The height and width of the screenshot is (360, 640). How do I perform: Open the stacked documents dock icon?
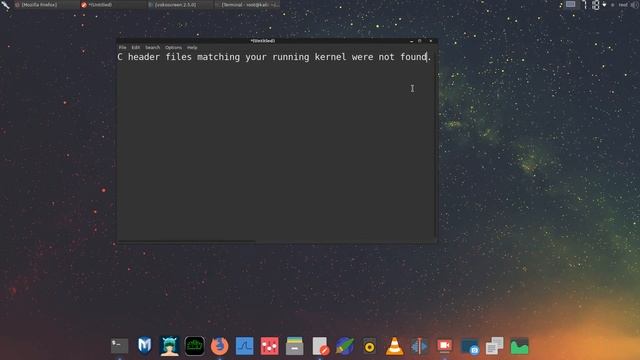pos(494,346)
